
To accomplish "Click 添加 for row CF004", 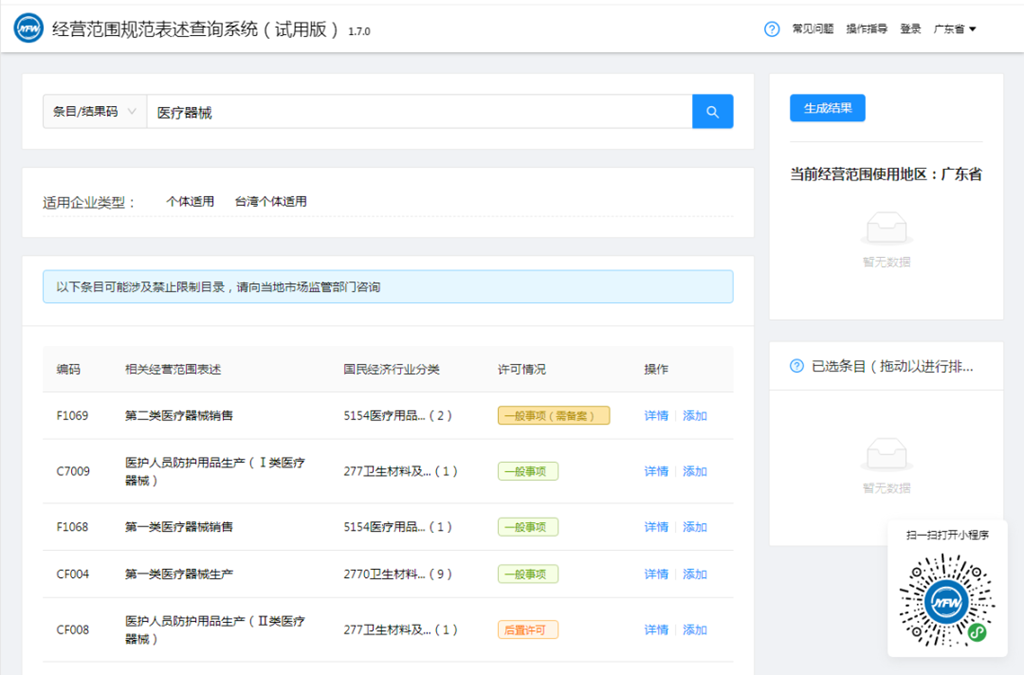I will (695, 574).
